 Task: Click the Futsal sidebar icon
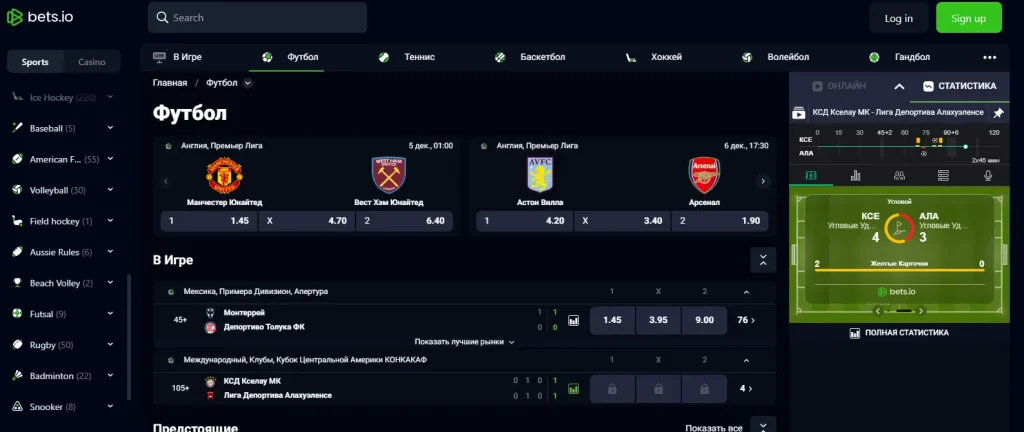(x=18, y=314)
